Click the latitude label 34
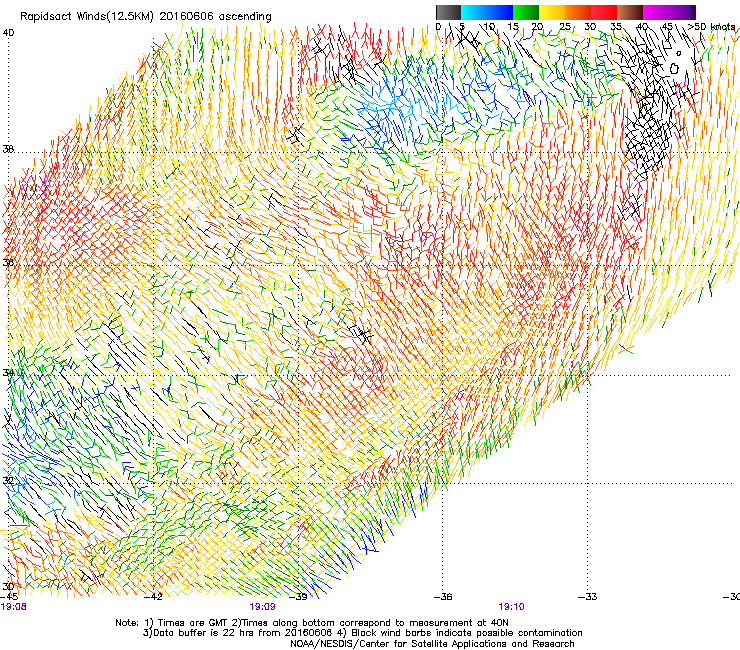 tap(8, 373)
